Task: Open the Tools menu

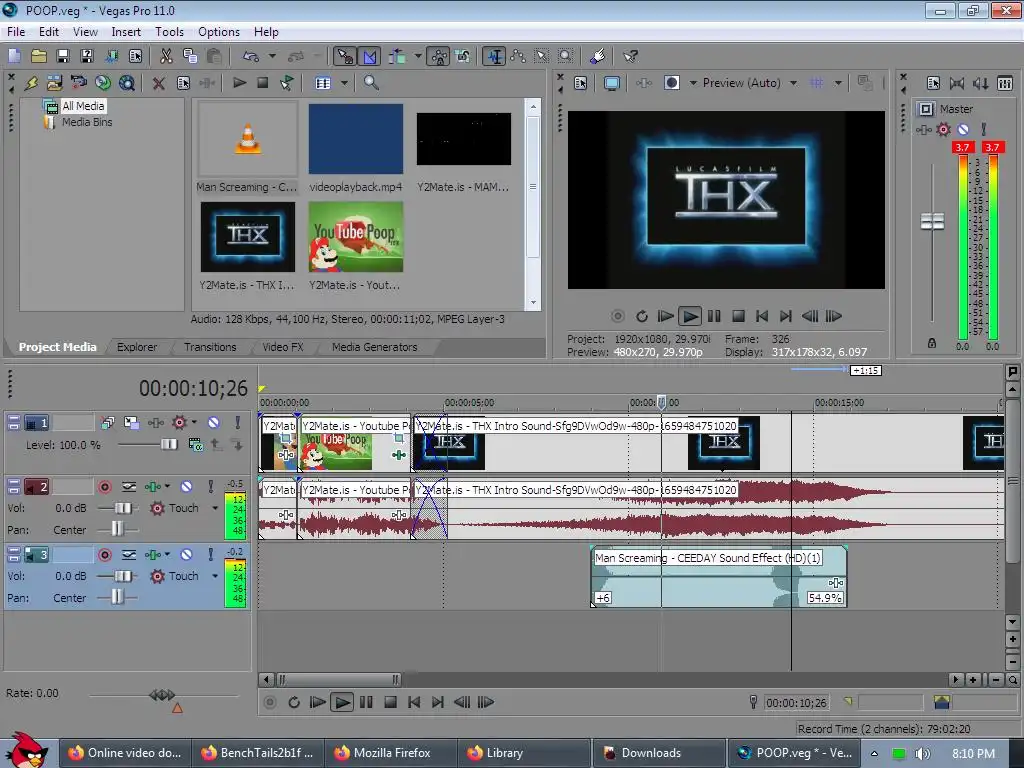Action: tap(169, 31)
